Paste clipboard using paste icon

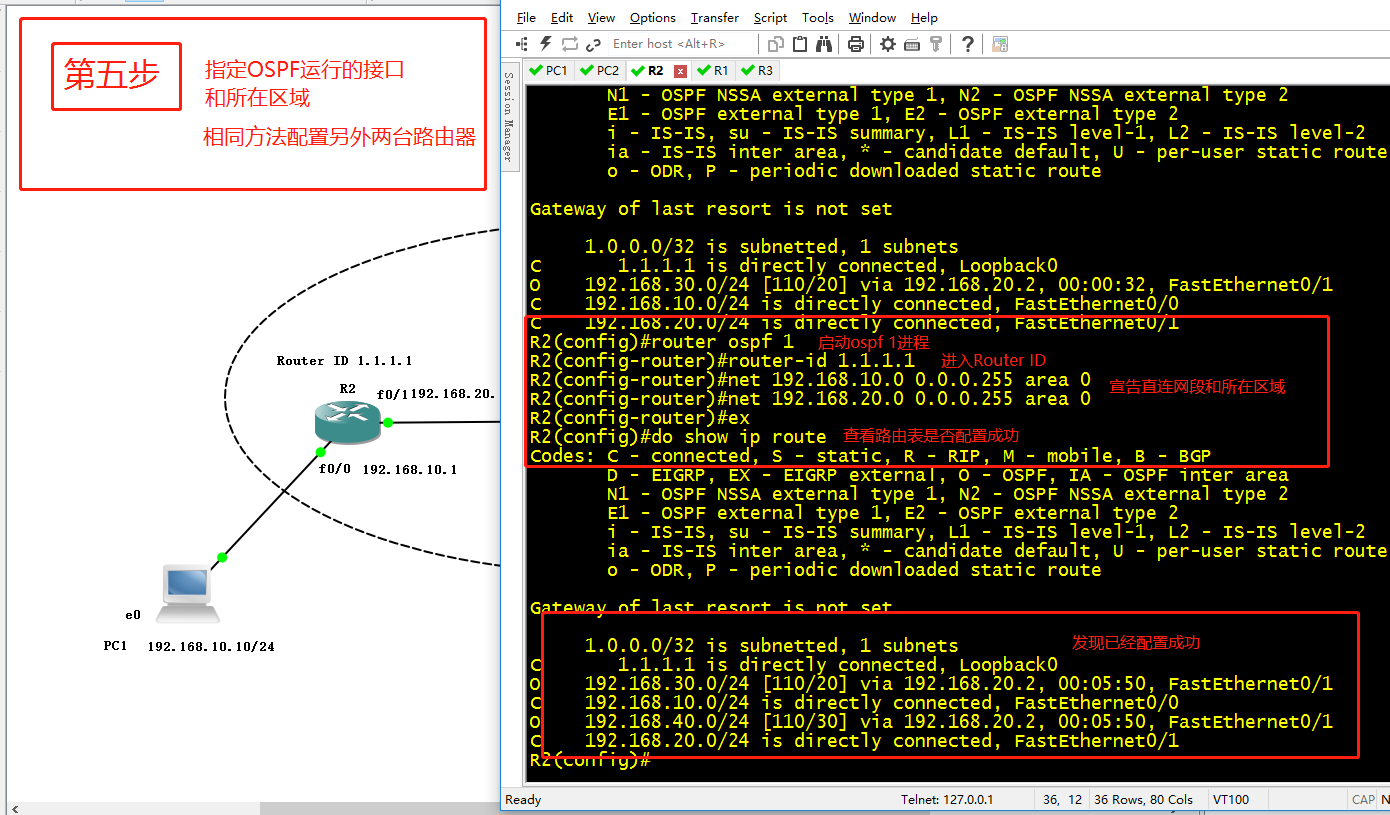(x=800, y=43)
